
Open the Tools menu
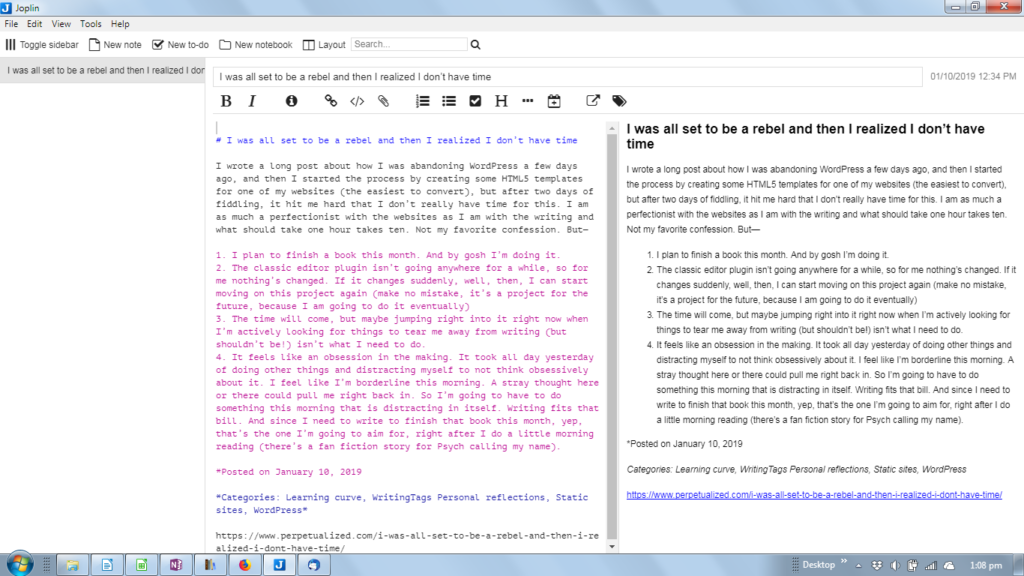click(91, 23)
